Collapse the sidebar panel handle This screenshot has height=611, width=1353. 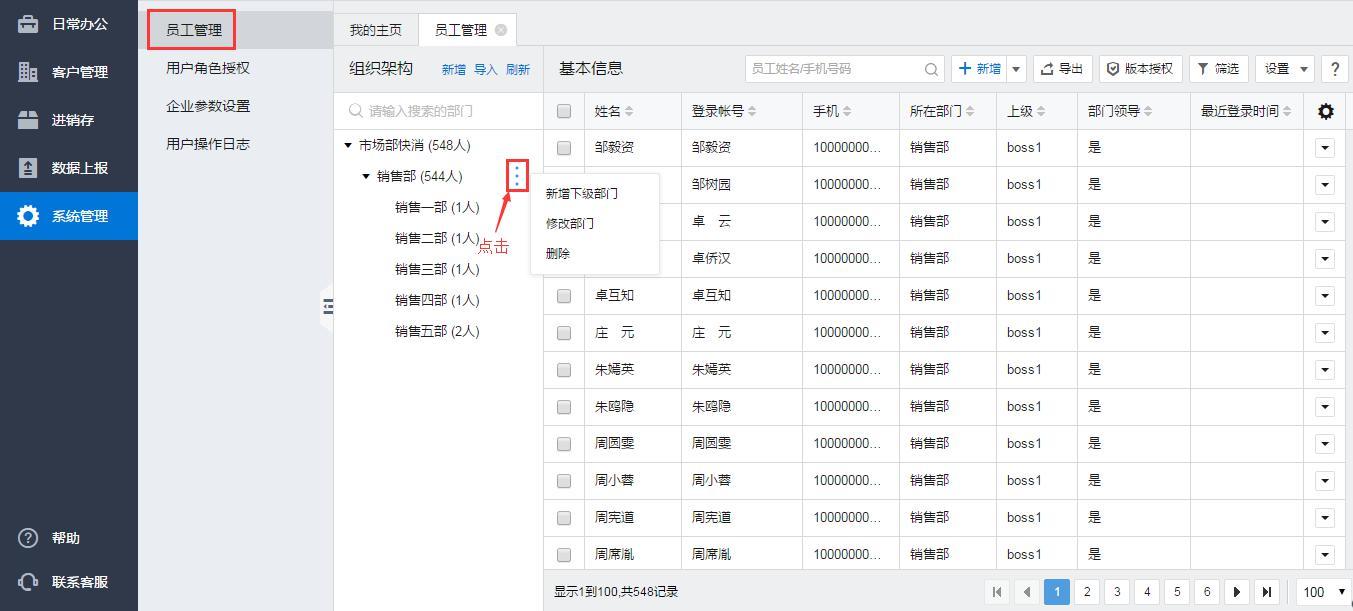327,306
